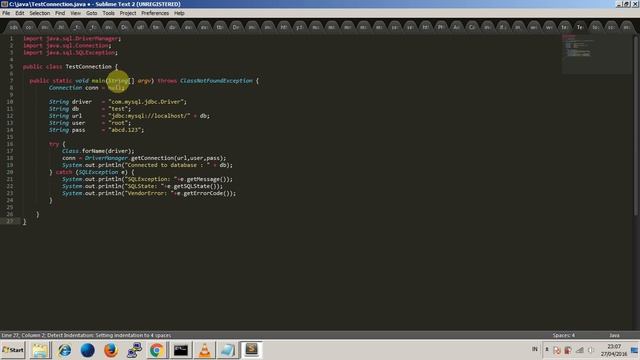Open the command prompt taskbar icon

(180, 350)
